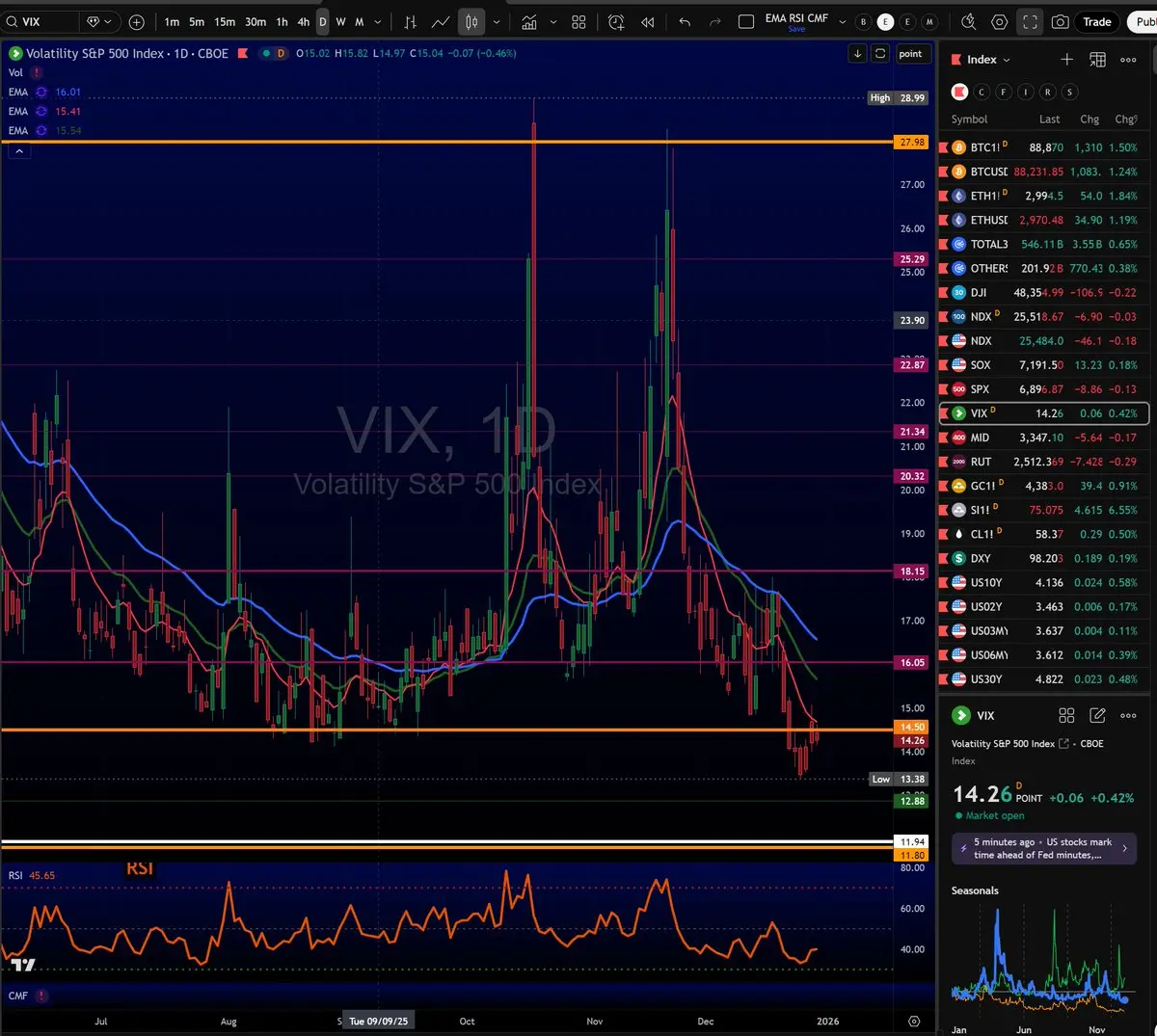Select the D daily timeframe
1157x1036 pixels.
323,21
